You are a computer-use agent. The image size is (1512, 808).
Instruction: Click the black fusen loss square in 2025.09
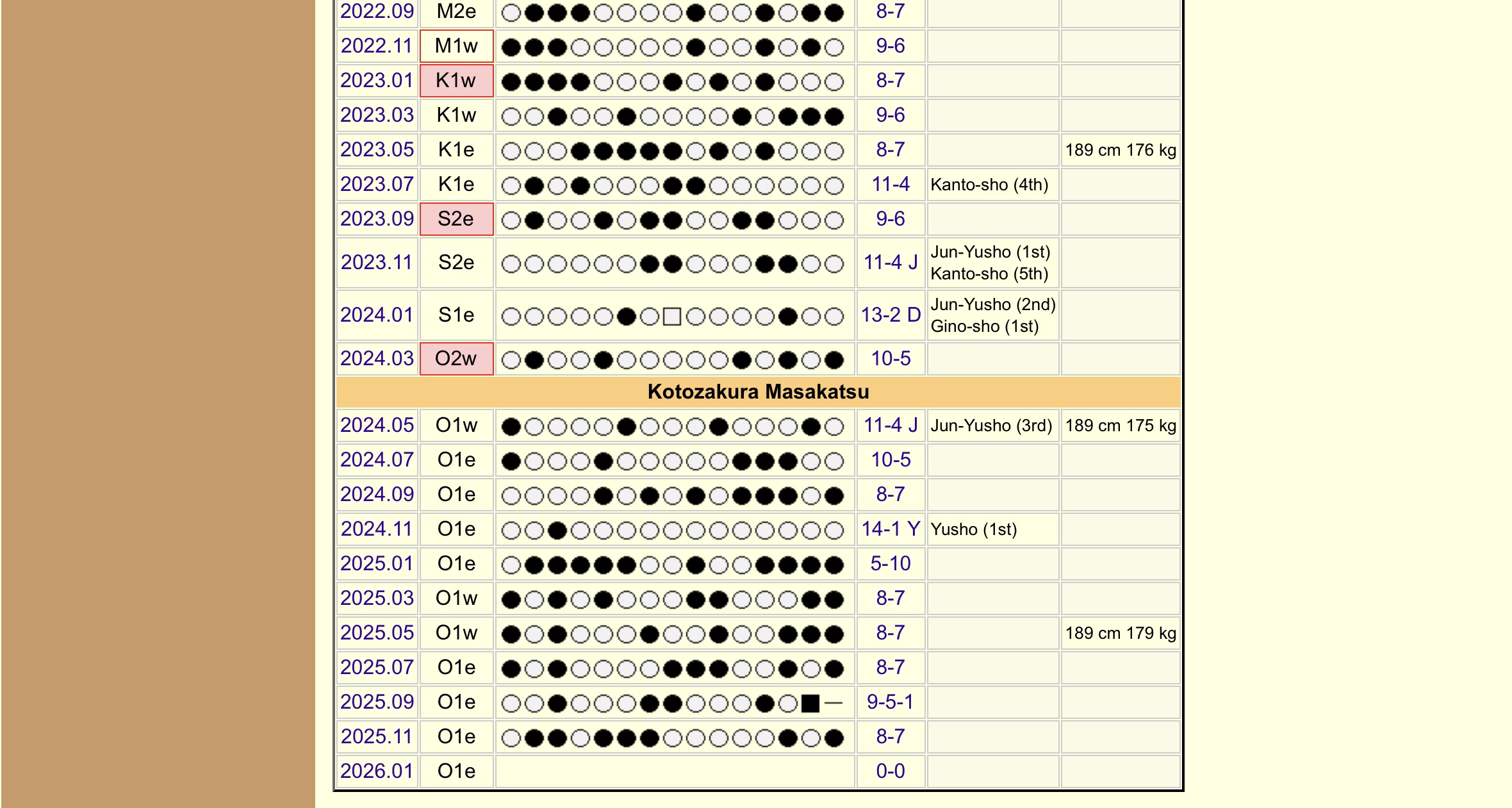810,704
